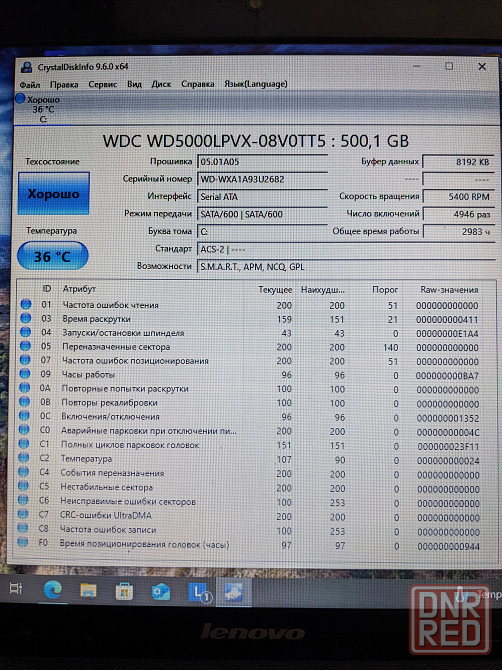Open File Explorer from the taskbar
This screenshot has height=670, width=502.
(88, 591)
